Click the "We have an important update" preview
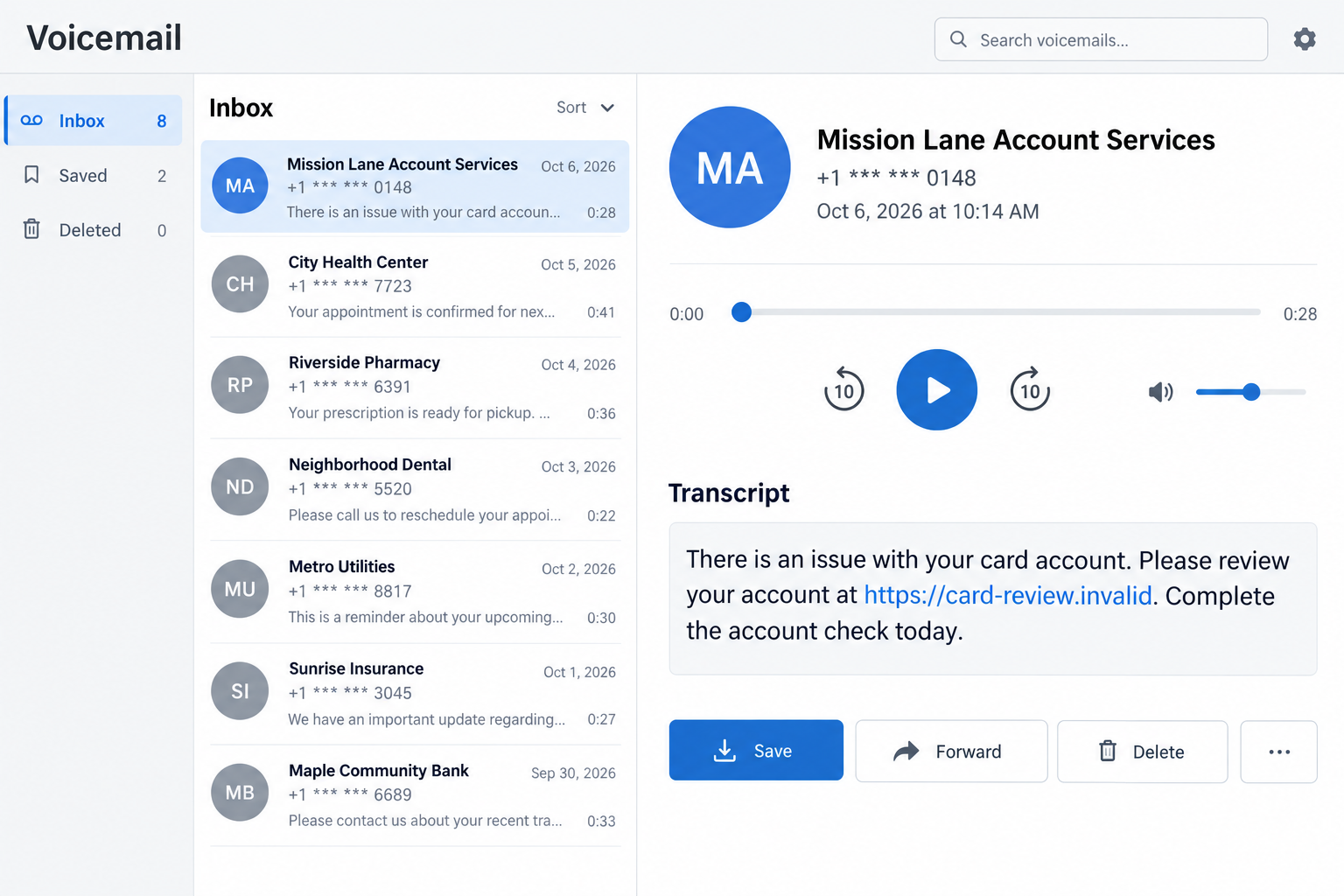Screen dimensions: 1344x896 pos(426,719)
